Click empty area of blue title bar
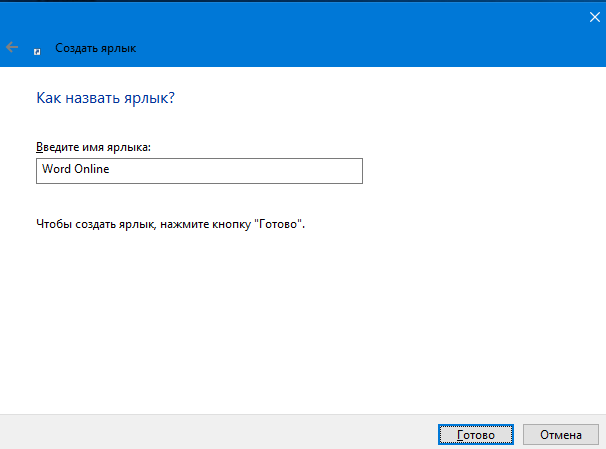 [x=348, y=35]
